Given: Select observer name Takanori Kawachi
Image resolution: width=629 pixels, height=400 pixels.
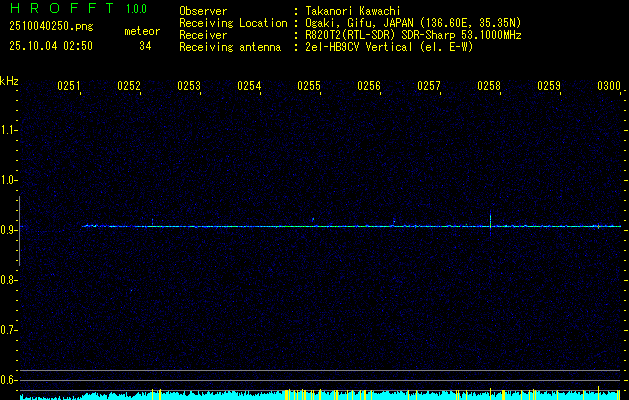Looking at the screenshot, I should (353, 11).
